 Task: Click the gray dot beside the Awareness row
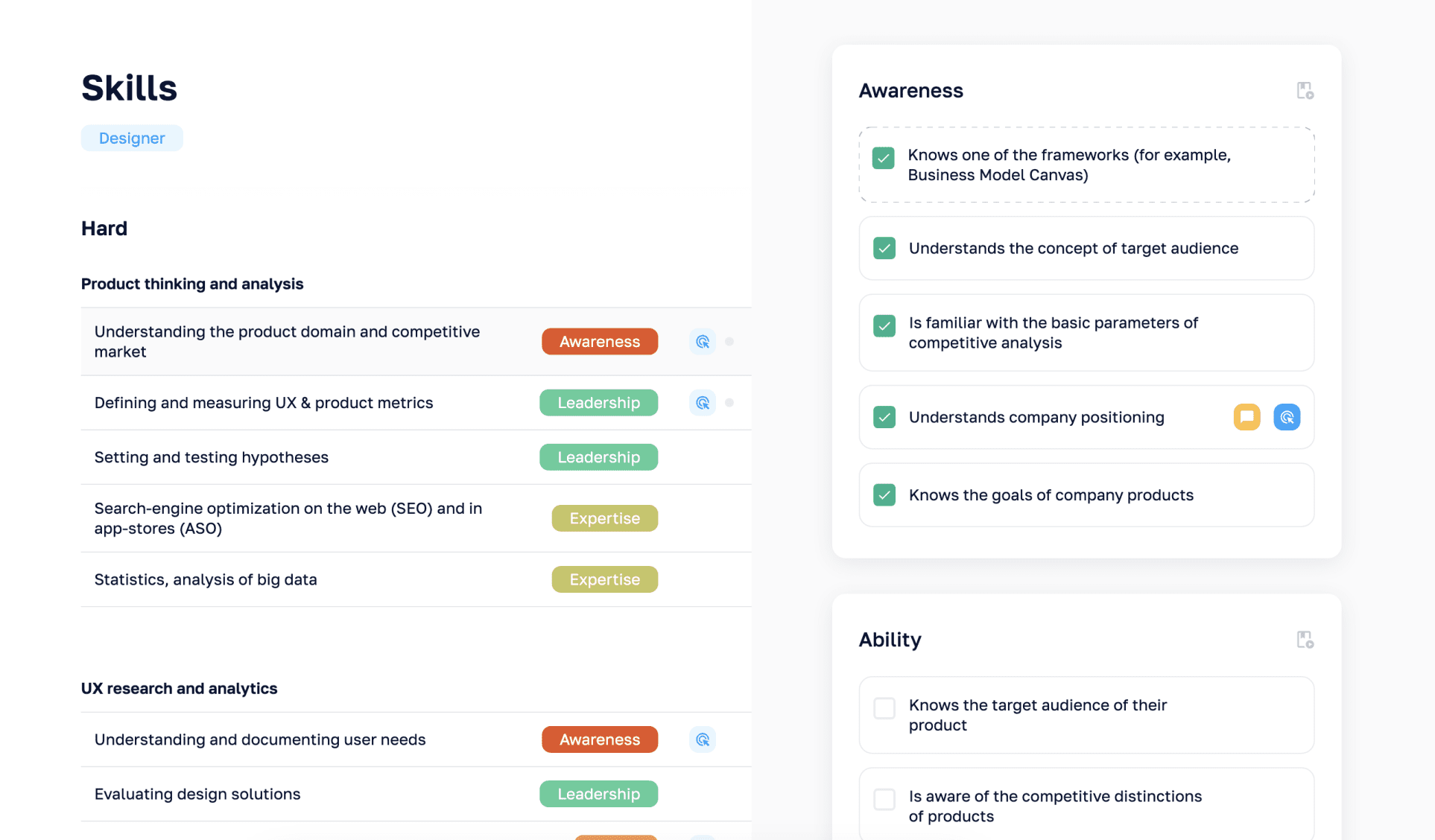point(729,341)
